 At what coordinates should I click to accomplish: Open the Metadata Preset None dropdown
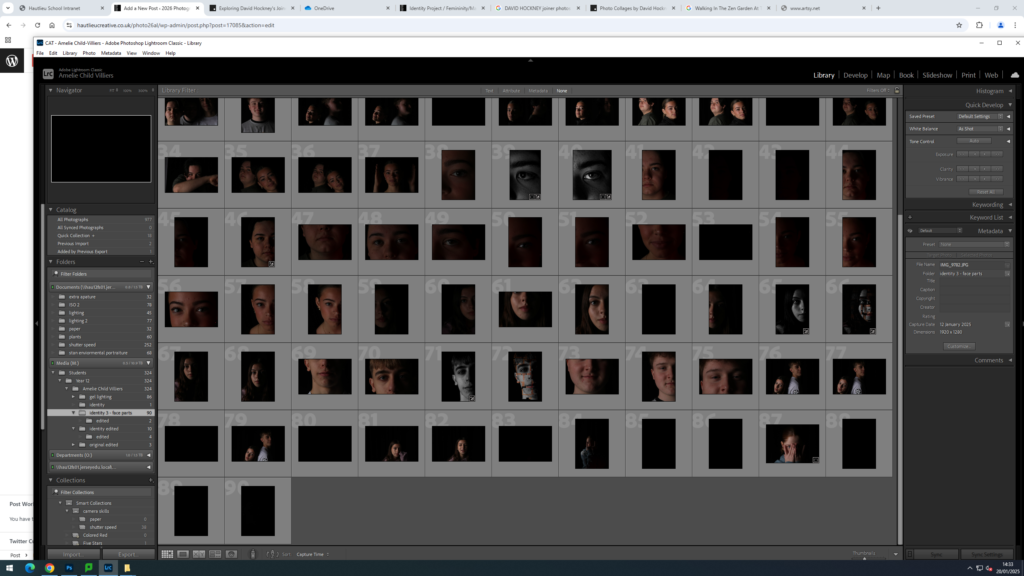pos(974,244)
